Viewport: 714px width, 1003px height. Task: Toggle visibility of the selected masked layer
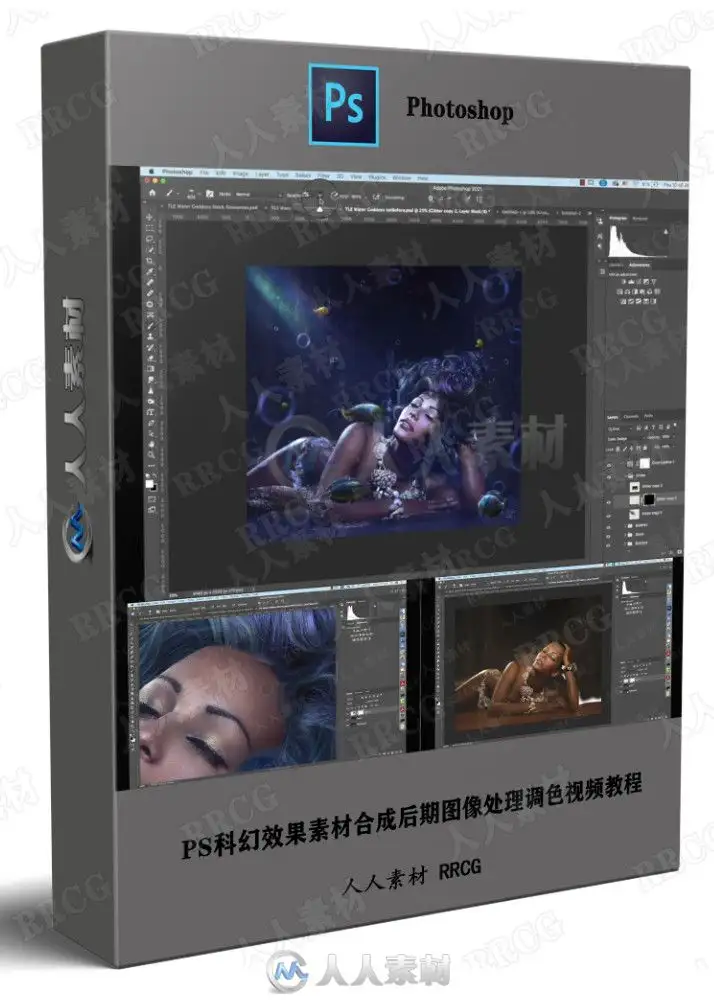pos(608,502)
